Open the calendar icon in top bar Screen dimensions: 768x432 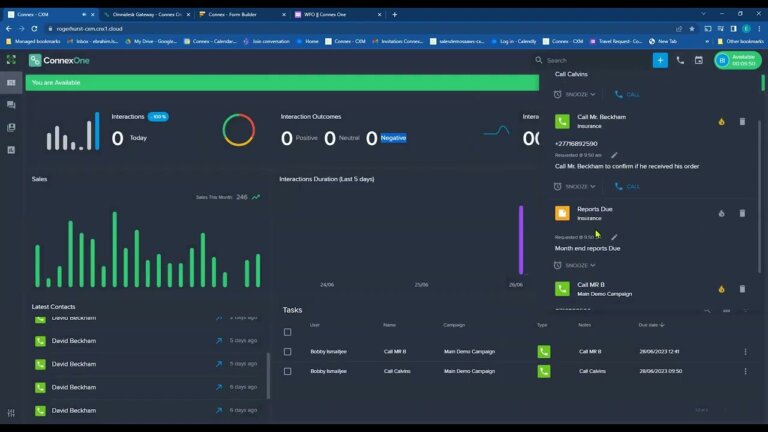pyautogui.click(x=698, y=60)
